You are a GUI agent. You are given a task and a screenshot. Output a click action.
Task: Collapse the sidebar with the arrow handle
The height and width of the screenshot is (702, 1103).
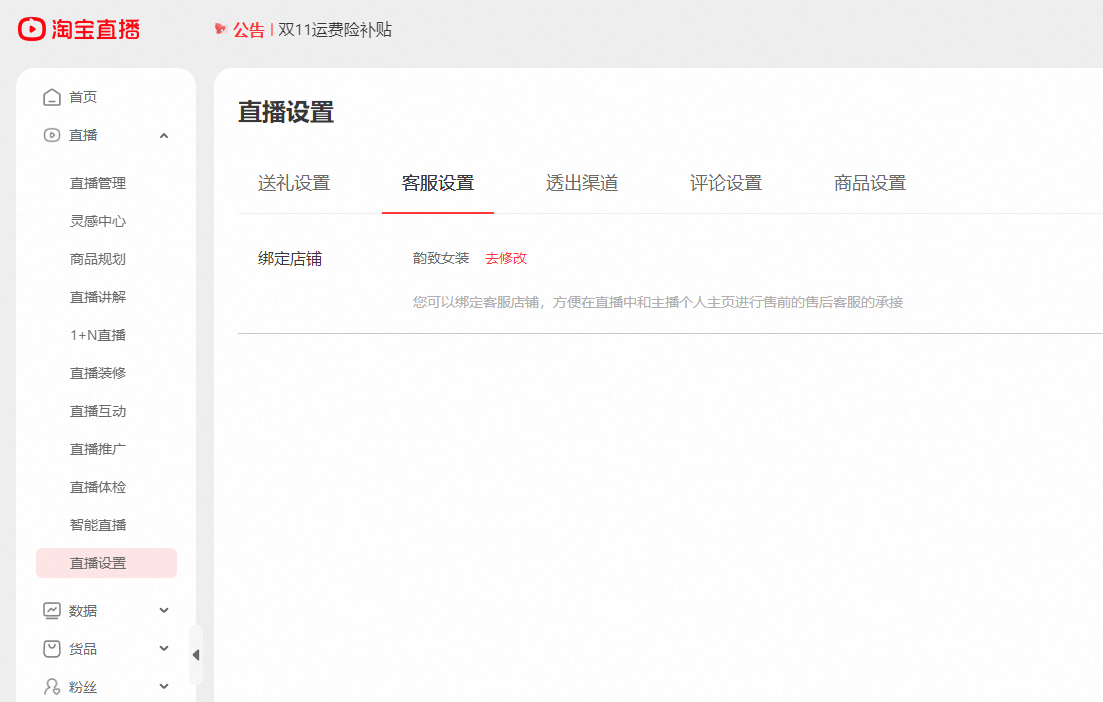point(196,655)
